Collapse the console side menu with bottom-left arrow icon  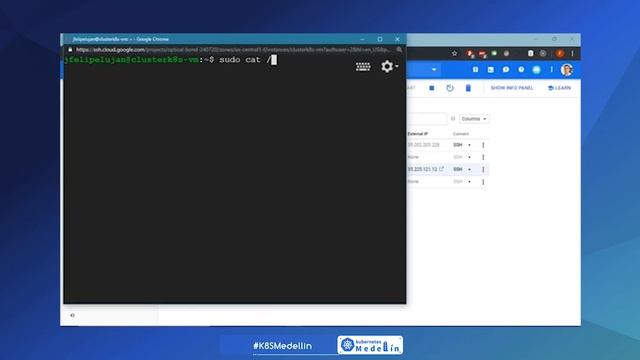(x=72, y=315)
